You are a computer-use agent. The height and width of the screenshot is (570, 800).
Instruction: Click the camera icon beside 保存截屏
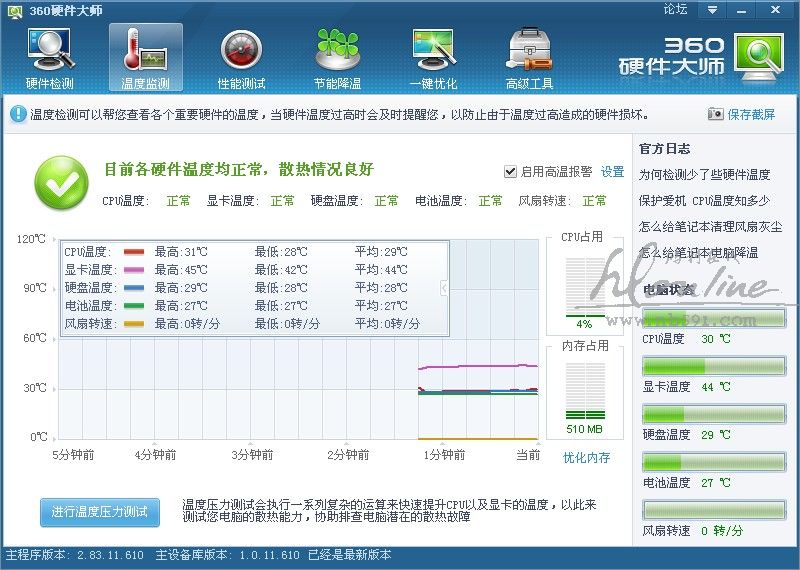[715, 114]
